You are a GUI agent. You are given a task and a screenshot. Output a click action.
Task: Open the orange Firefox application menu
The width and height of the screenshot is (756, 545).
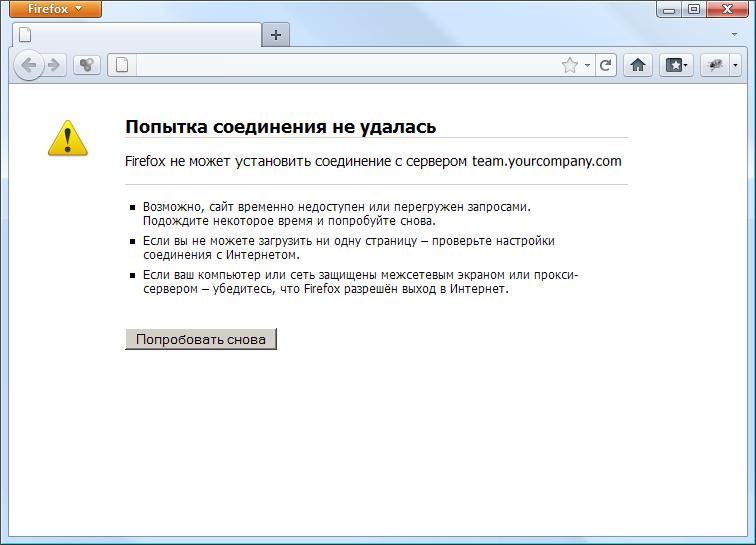coord(55,9)
